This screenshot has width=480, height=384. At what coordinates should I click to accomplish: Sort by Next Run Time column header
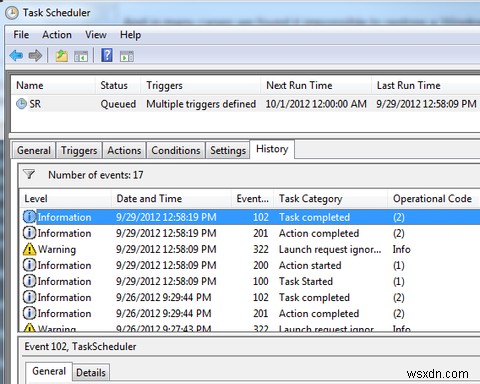point(316,85)
